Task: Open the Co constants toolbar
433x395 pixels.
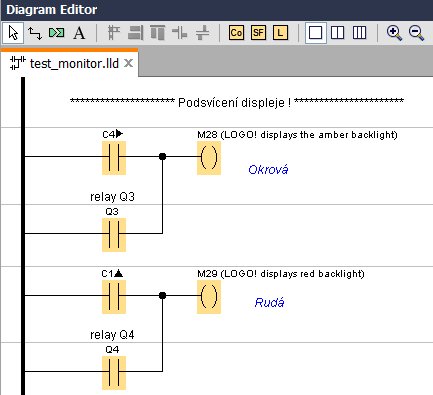Action: (x=236, y=33)
